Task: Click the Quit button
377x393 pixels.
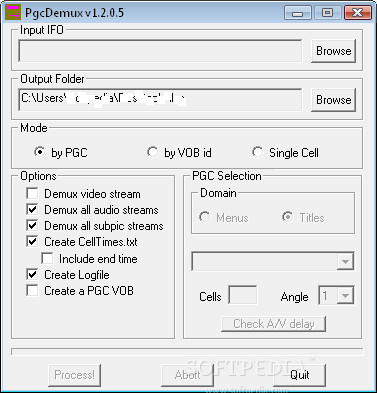Action: [300, 375]
